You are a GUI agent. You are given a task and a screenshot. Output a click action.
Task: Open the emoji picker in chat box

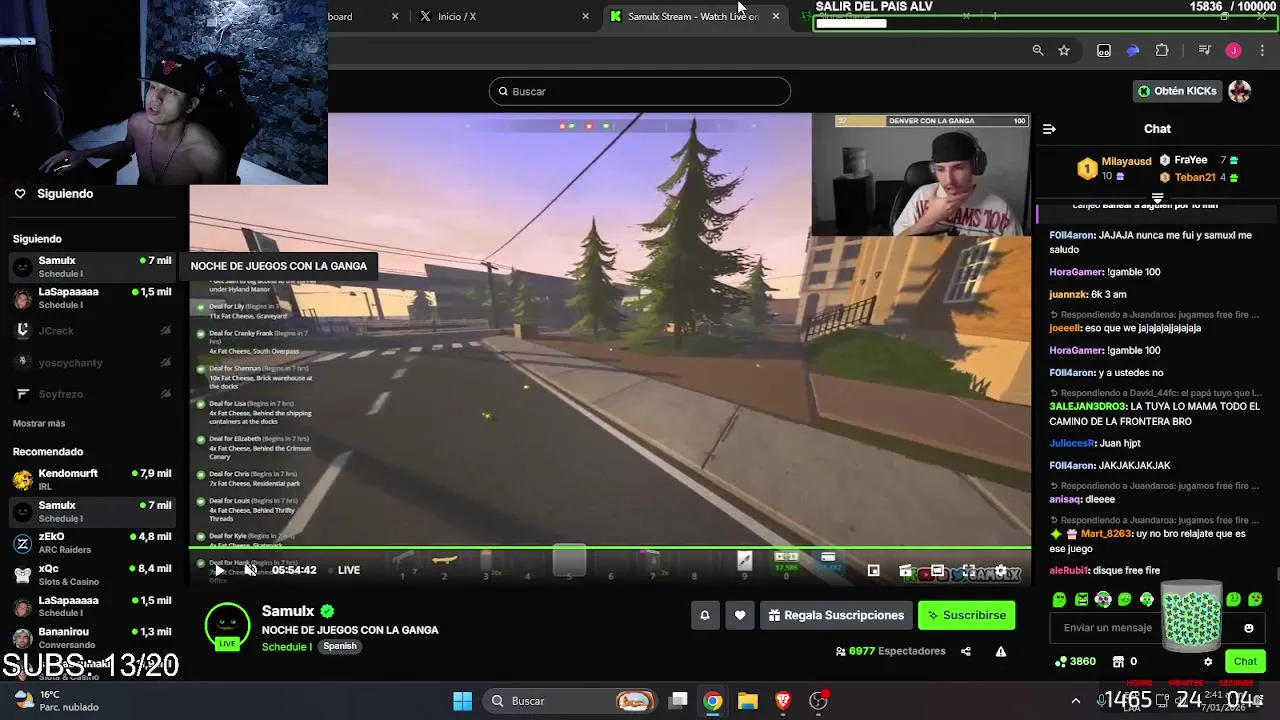(x=1248, y=628)
